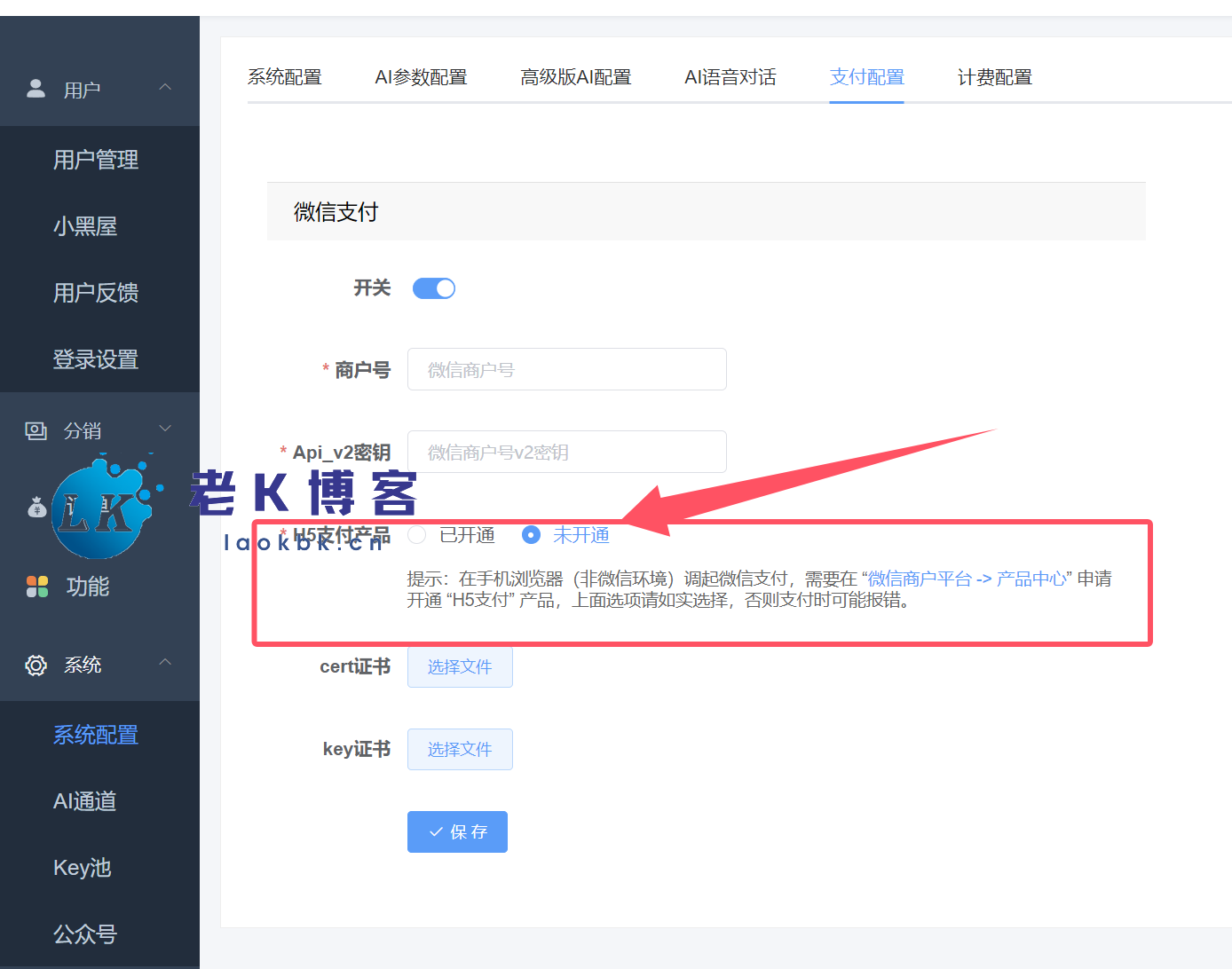Choose file for key证书
Screen dimensions: 1232x969
click(460, 749)
